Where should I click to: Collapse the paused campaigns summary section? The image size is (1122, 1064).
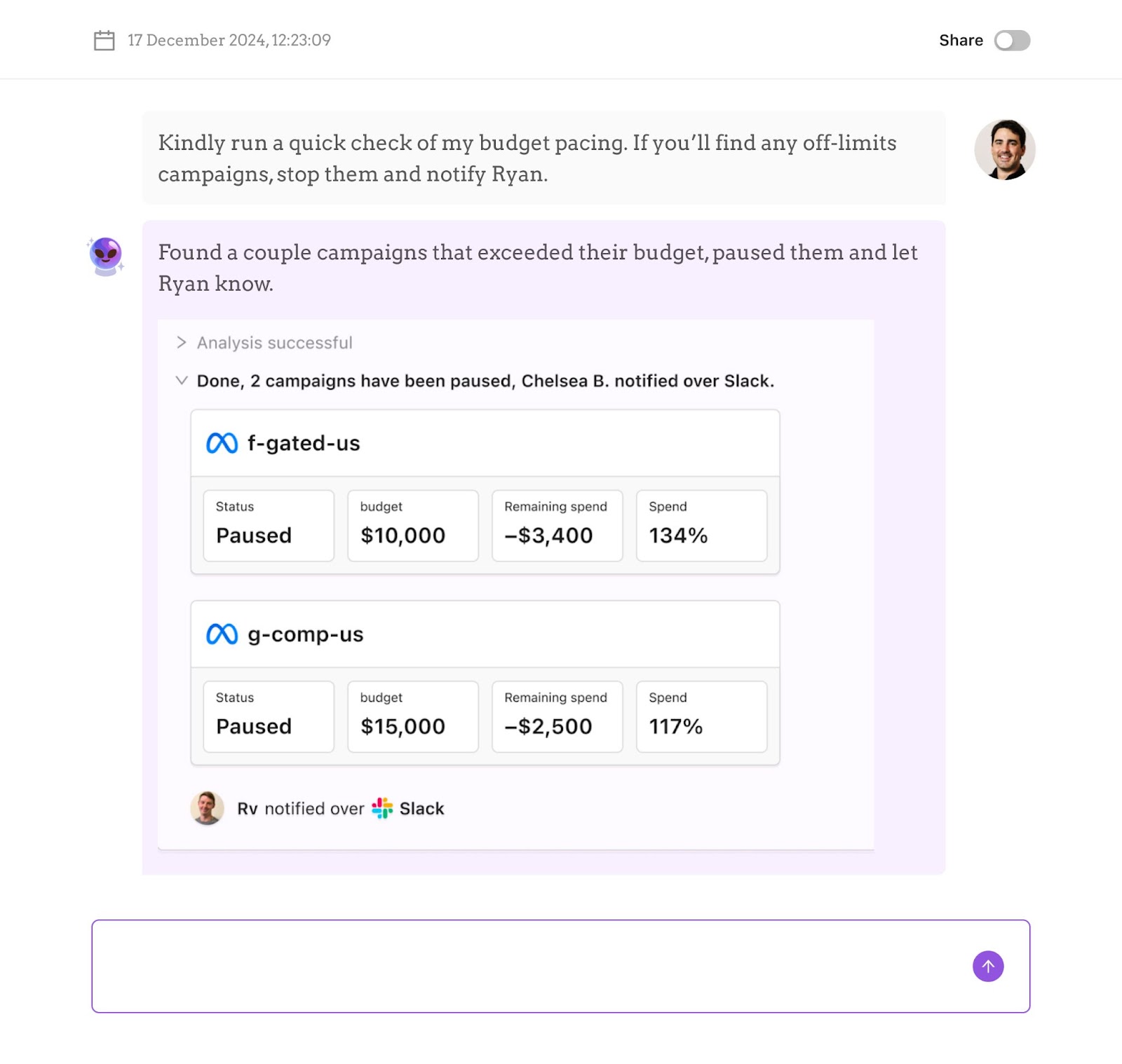(182, 381)
